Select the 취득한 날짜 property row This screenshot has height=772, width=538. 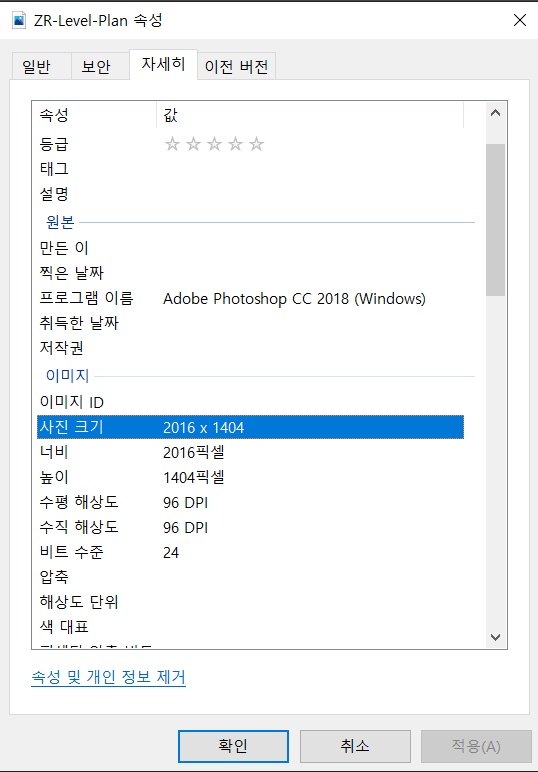[251, 323]
